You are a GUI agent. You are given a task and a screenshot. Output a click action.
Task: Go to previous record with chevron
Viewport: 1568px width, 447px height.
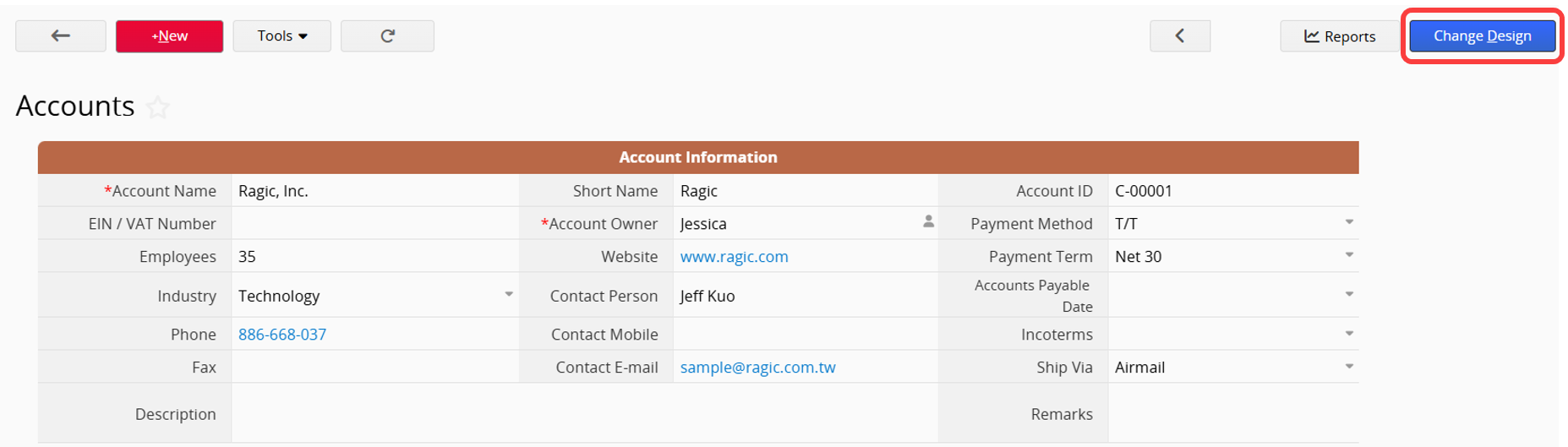[x=1180, y=36]
